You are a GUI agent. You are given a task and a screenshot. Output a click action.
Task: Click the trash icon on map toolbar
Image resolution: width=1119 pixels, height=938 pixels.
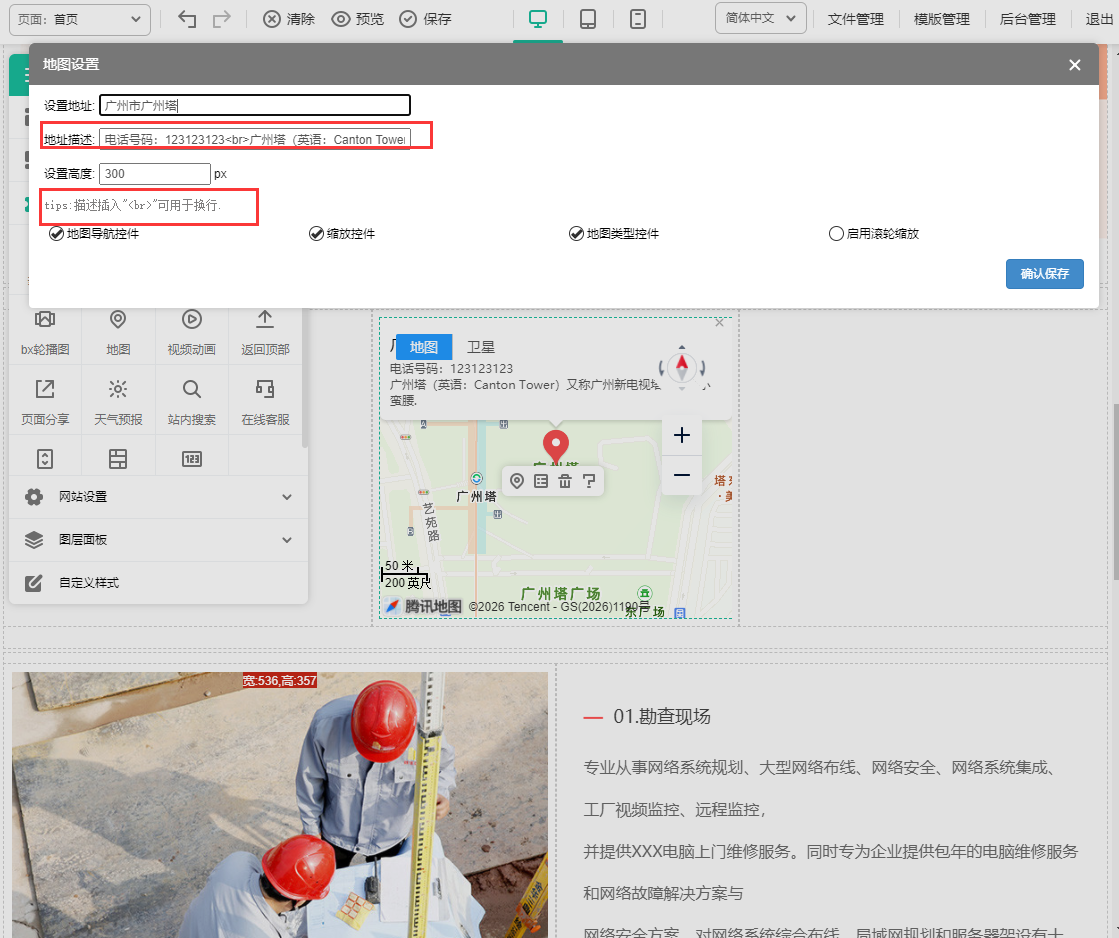[564, 481]
